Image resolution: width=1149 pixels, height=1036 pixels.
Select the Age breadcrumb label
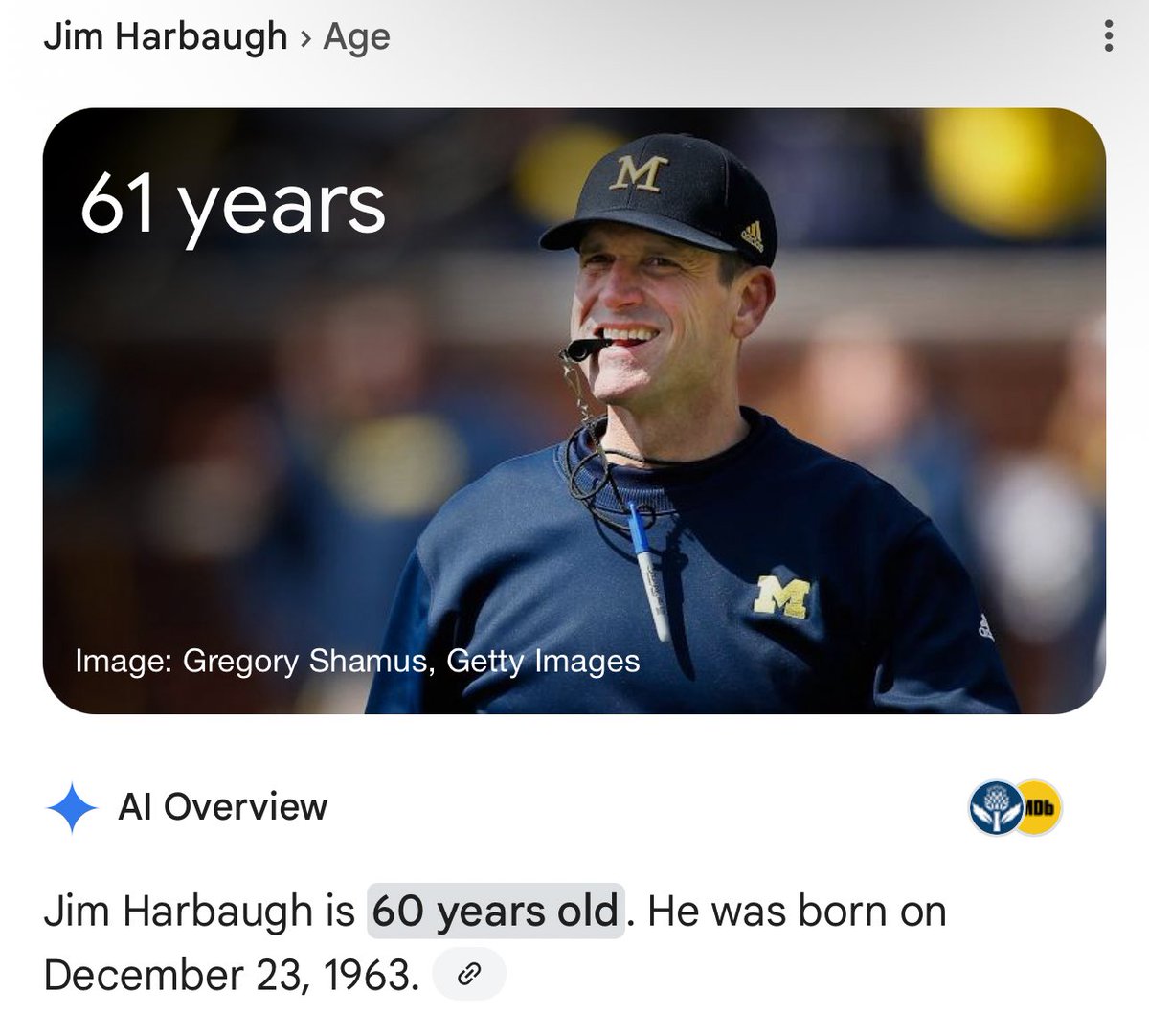[x=357, y=38]
